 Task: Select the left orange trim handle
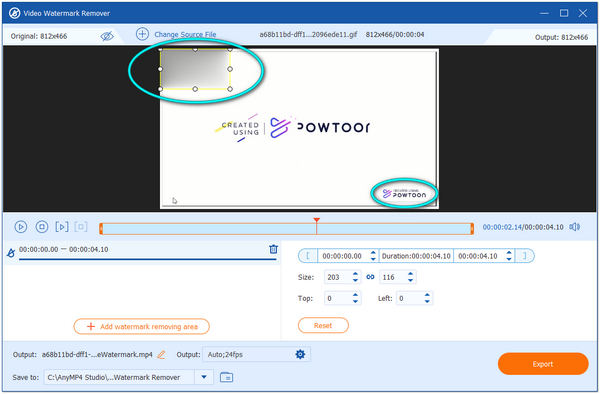coord(101,229)
